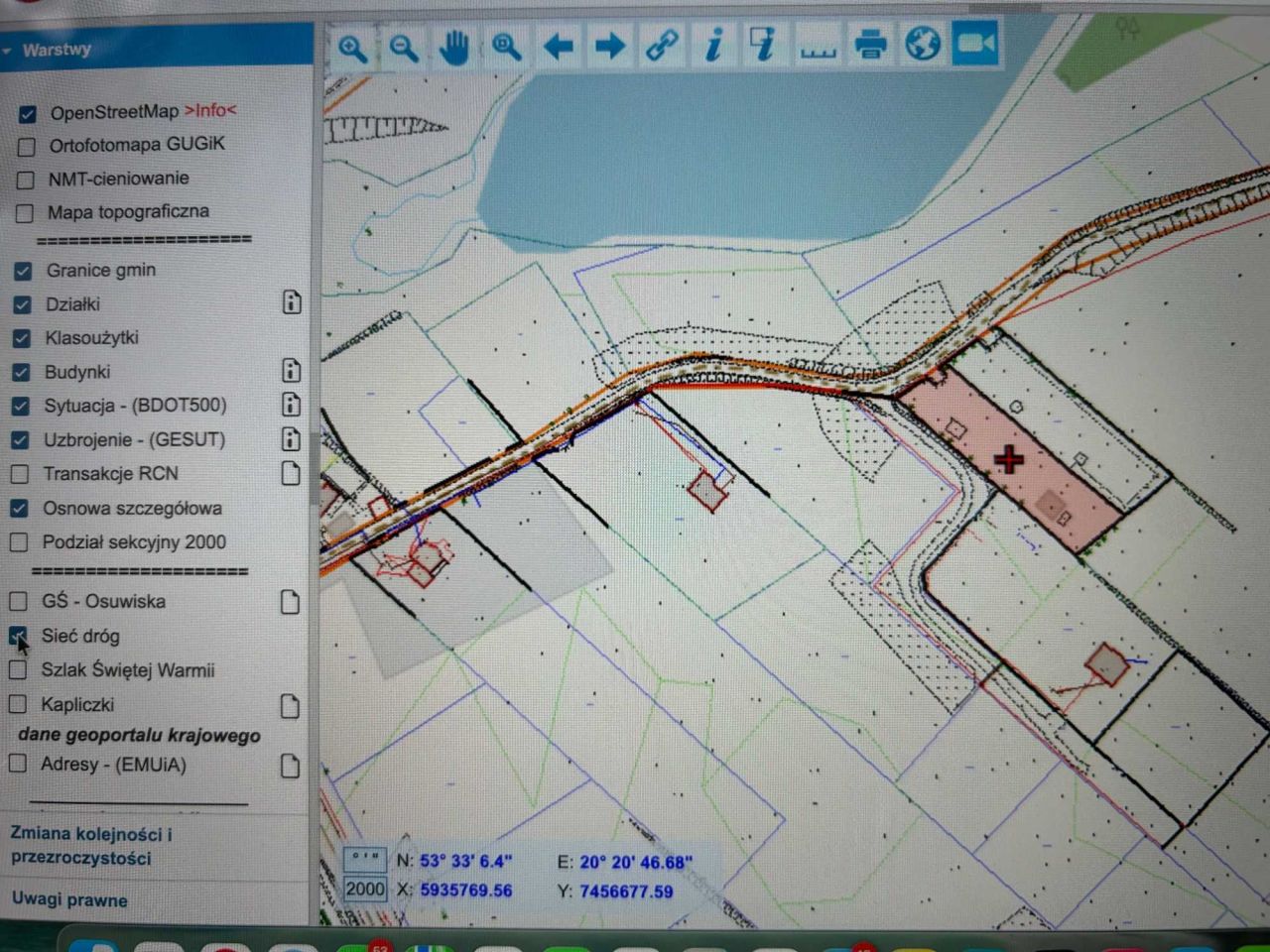
Task: Toggle the Klasoużytki layer checkbox
Action: 22,338
